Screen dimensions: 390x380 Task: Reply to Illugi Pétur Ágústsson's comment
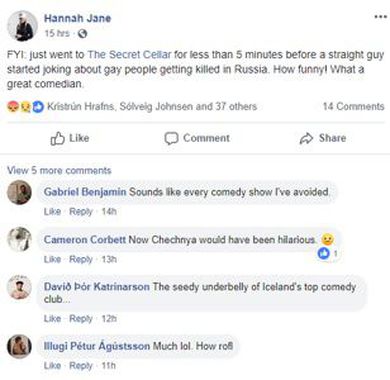click(x=81, y=366)
